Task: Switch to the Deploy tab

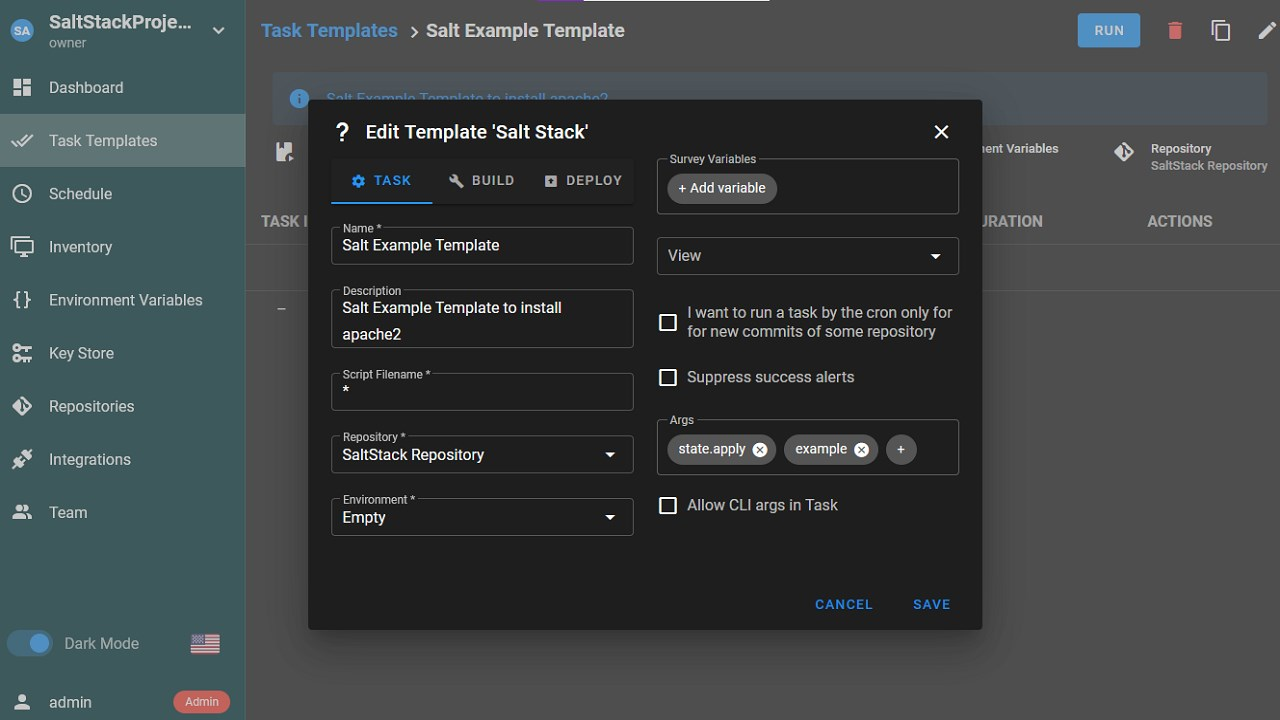Action: pyautogui.click(x=583, y=181)
